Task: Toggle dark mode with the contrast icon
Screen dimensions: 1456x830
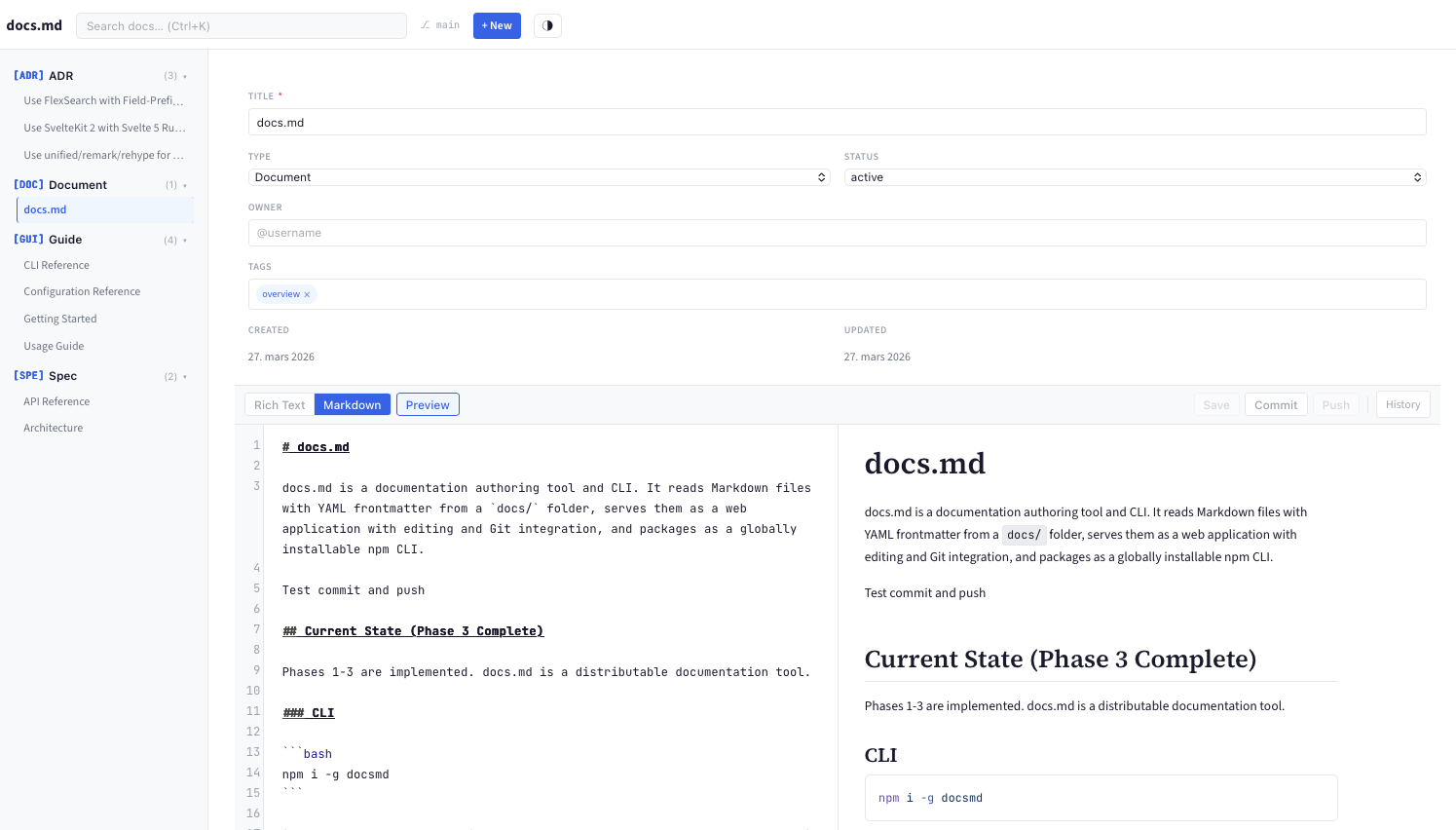Action: click(x=547, y=25)
